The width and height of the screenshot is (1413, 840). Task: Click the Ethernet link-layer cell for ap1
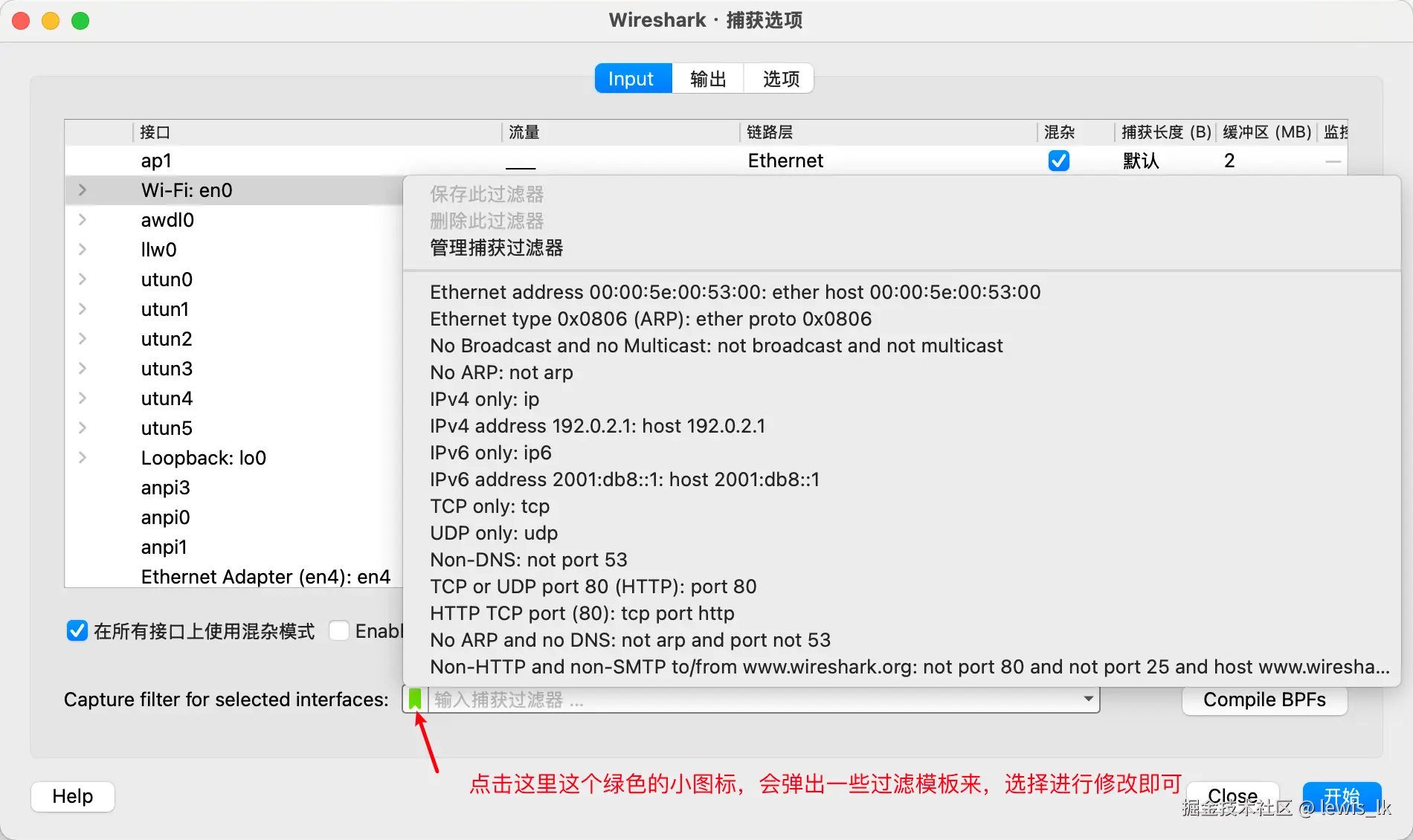(785, 161)
